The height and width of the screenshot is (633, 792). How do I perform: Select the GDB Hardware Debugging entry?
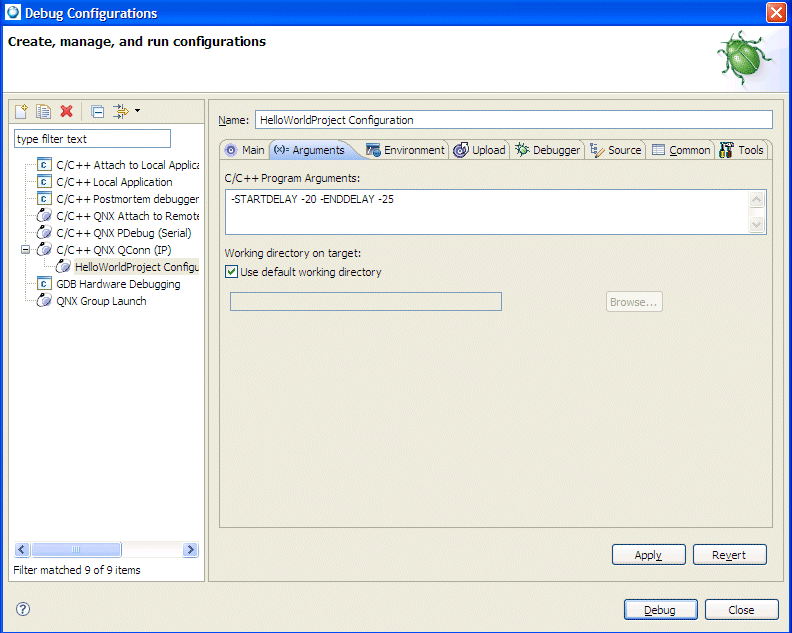(x=118, y=284)
